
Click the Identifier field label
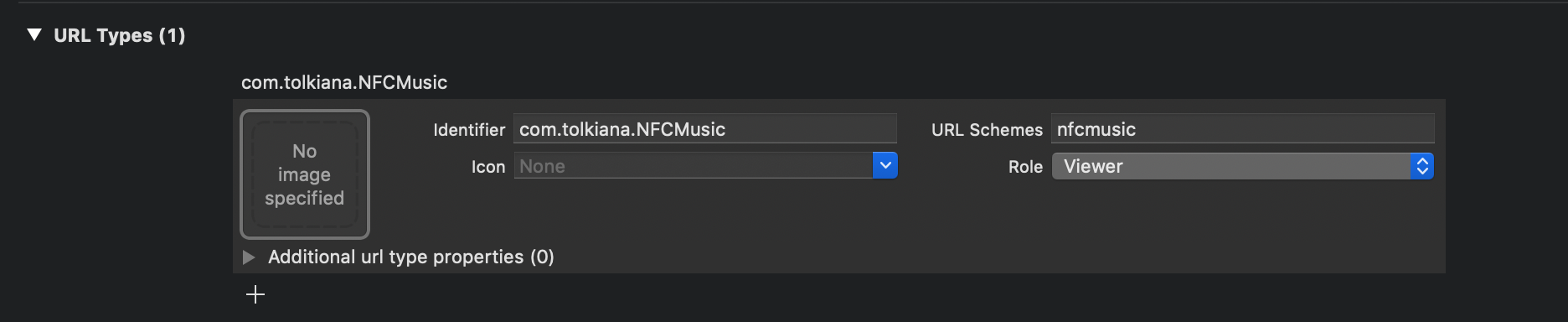coord(469,130)
